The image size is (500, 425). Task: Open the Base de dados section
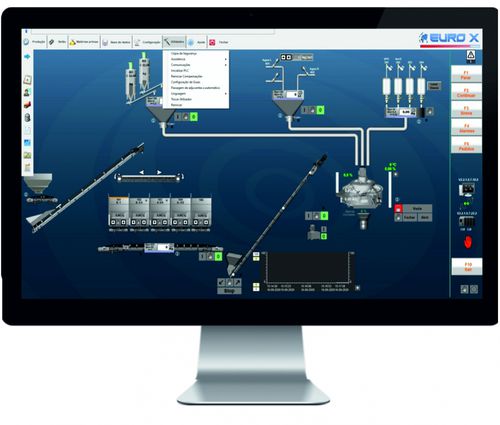116,42
